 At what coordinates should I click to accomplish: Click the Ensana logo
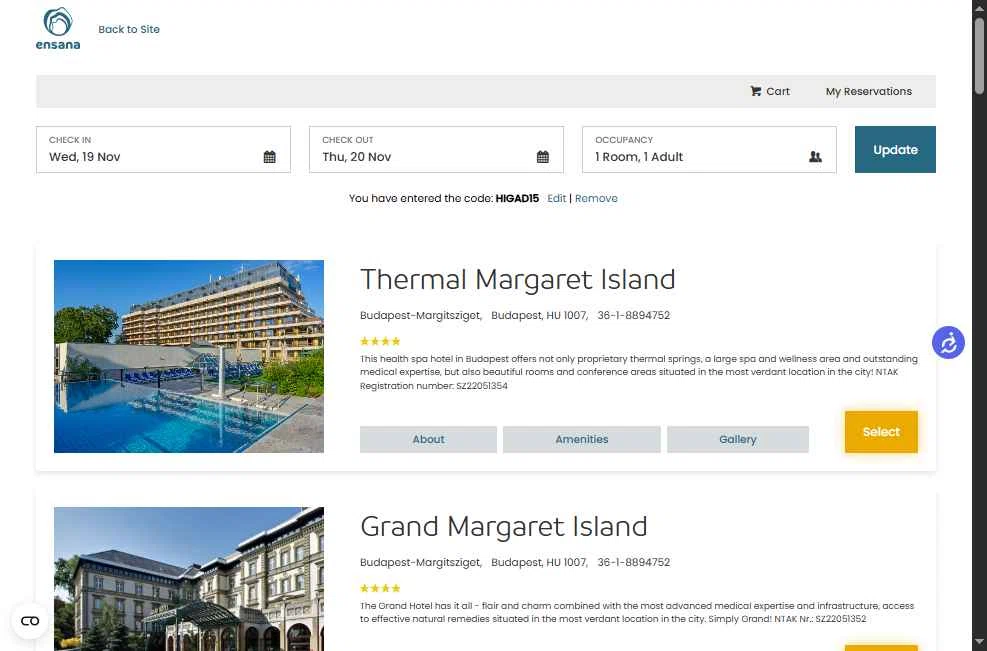[57, 28]
